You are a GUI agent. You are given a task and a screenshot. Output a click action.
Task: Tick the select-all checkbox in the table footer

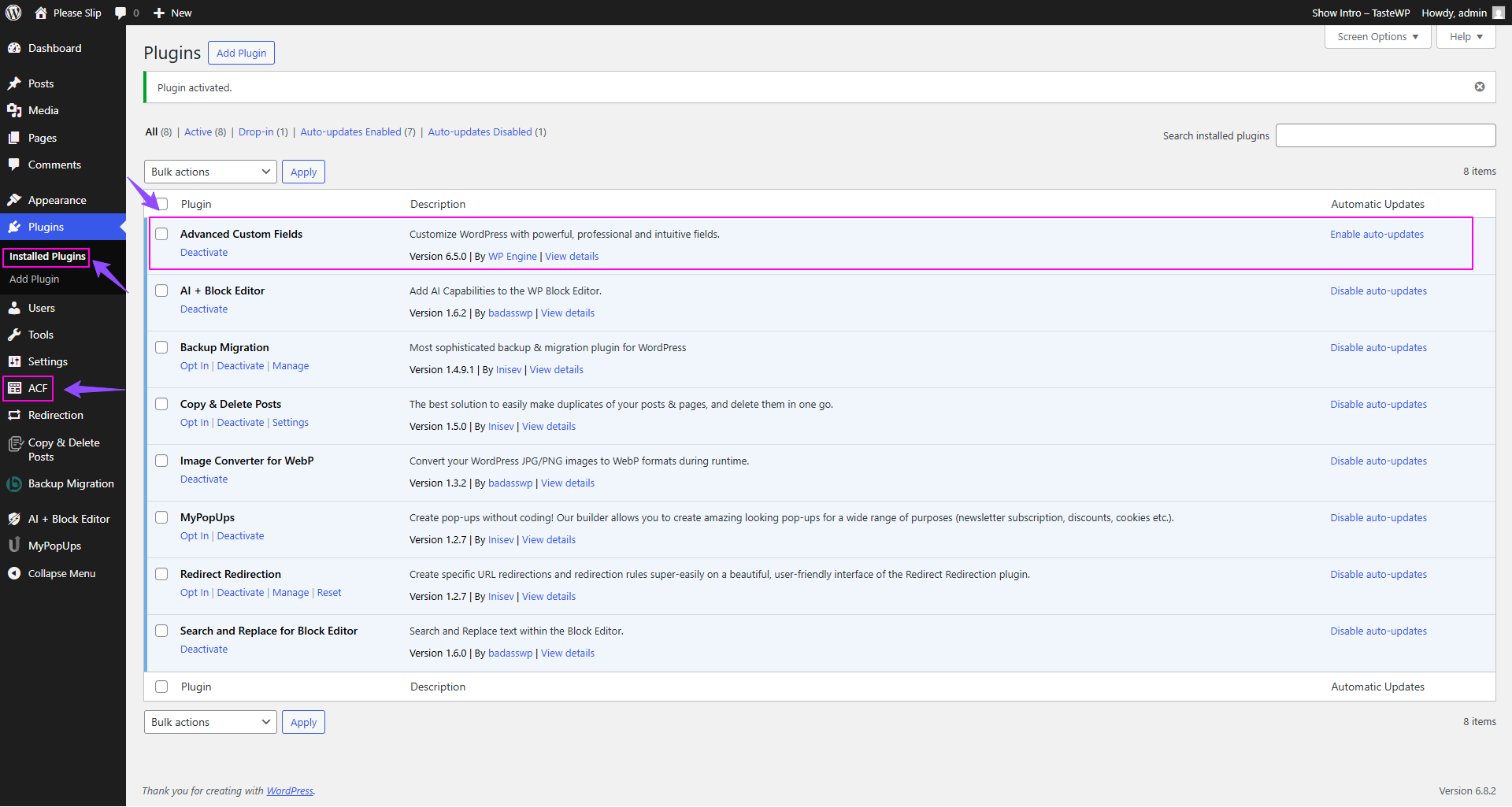pos(161,687)
